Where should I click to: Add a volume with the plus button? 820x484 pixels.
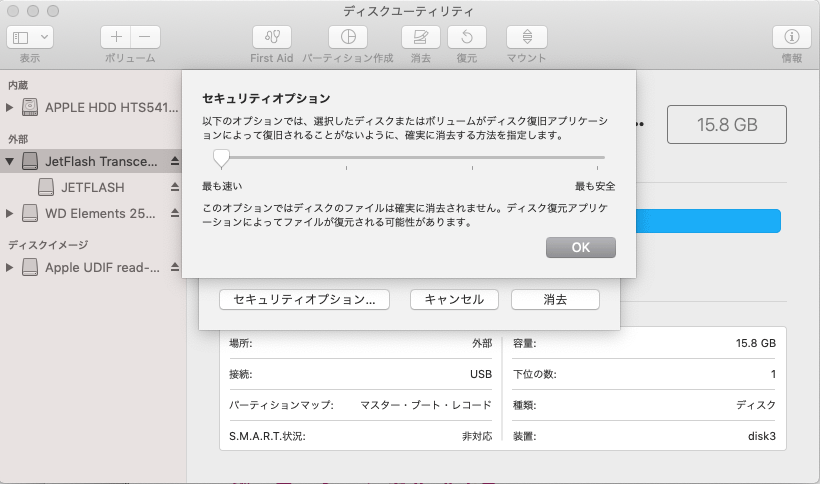click(x=116, y=37)
